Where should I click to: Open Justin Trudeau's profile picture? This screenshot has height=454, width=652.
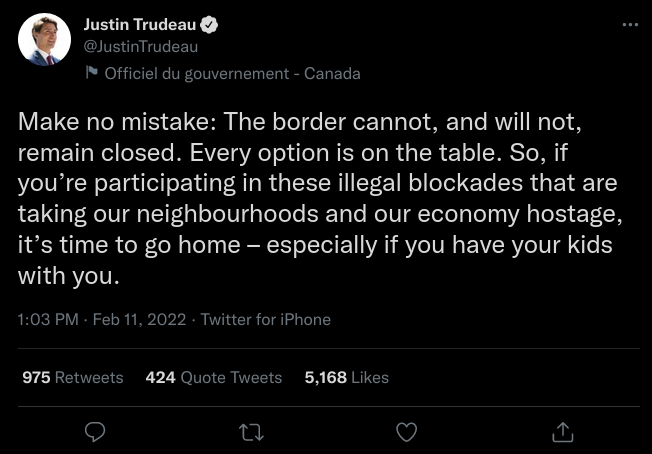[x=44, y=40]
